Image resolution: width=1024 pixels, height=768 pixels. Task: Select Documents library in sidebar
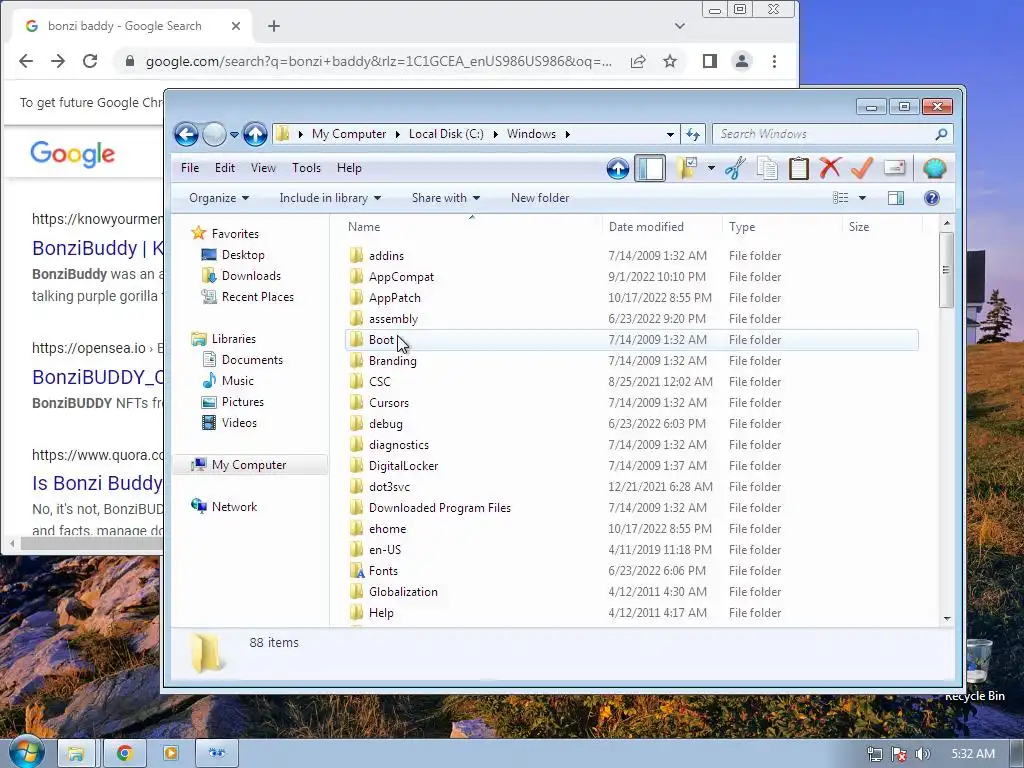[x=252, y=360]
